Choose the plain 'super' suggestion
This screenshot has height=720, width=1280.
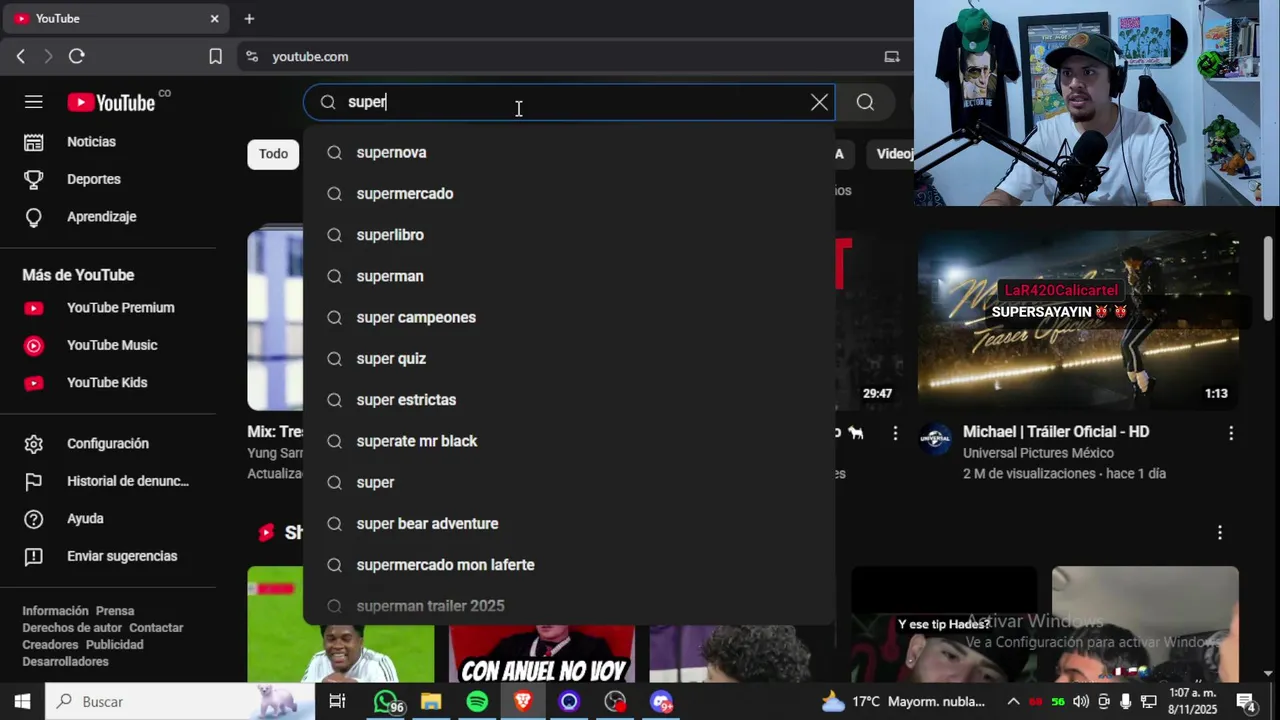pos(569,482)
